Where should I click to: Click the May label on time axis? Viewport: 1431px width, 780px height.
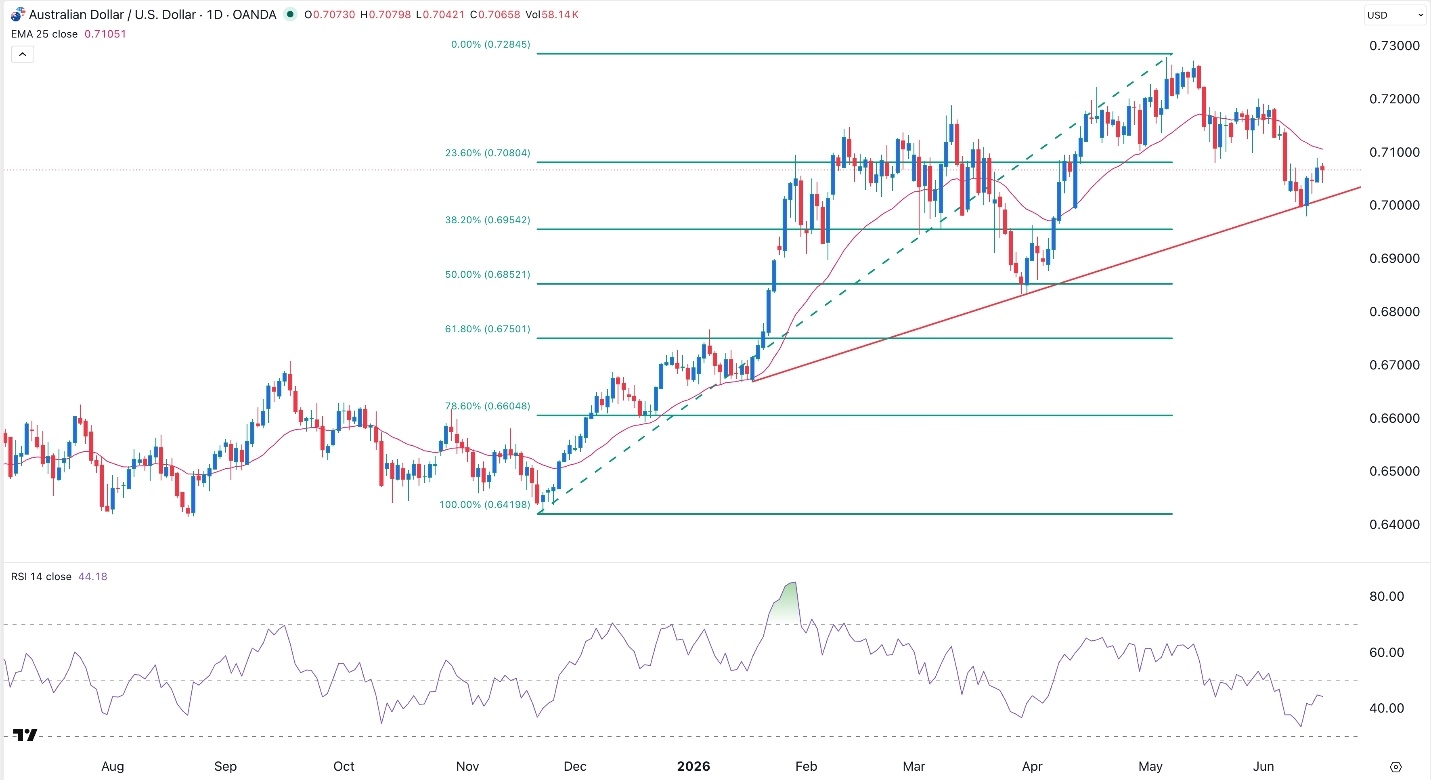click(1150, 767)
